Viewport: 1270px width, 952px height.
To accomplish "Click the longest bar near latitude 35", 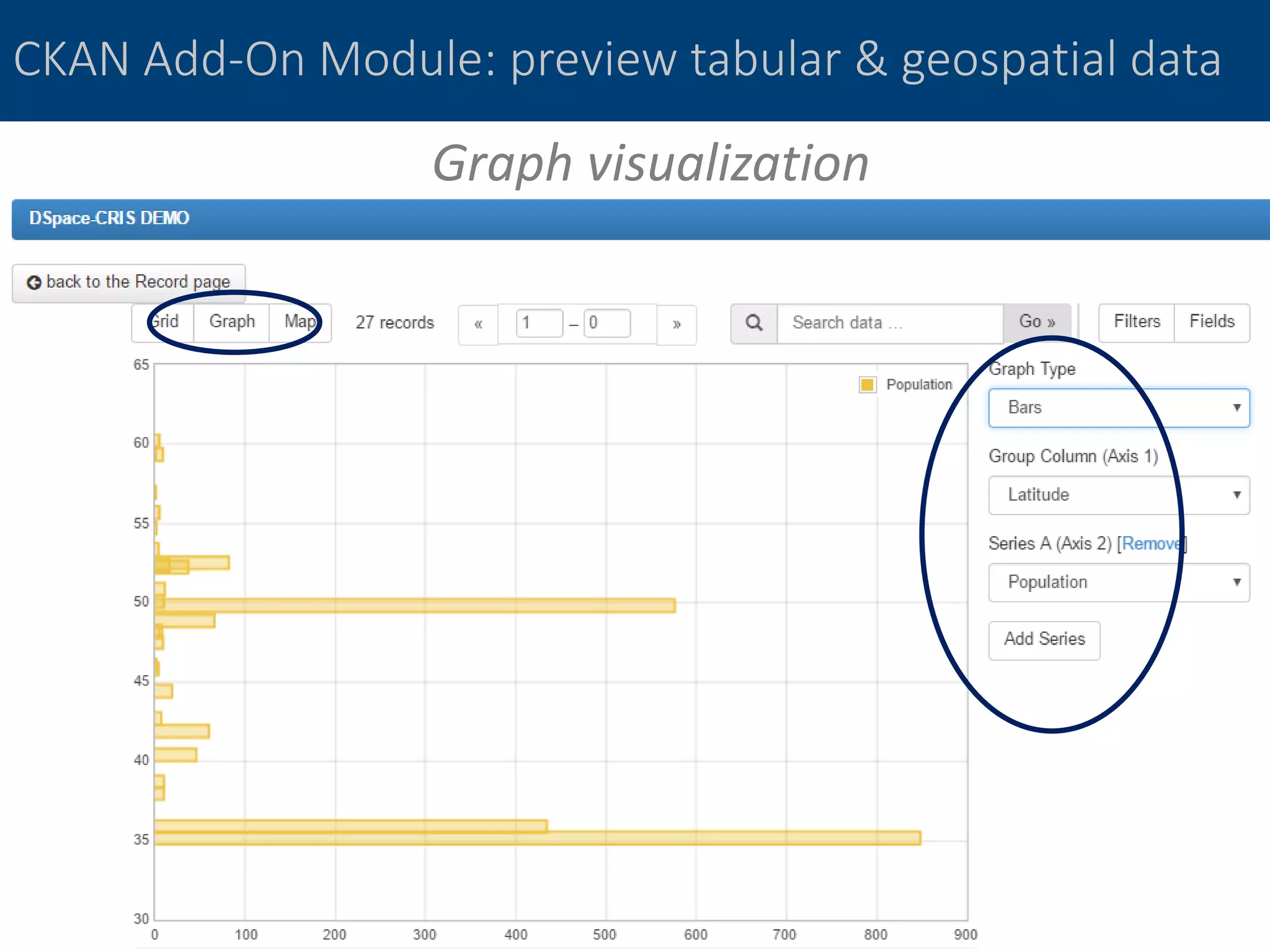I will point(537,838).
